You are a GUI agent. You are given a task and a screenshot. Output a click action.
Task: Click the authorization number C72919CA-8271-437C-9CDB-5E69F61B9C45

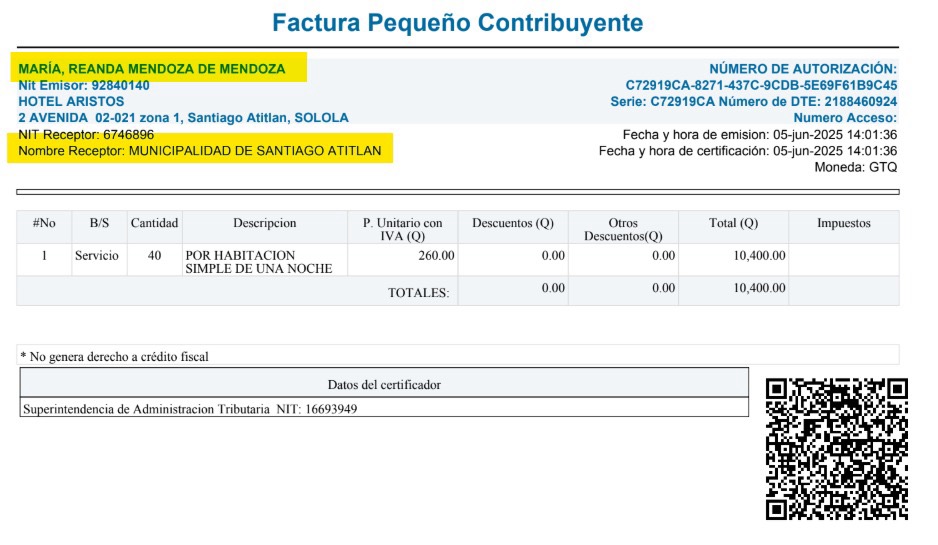point(761,86)
